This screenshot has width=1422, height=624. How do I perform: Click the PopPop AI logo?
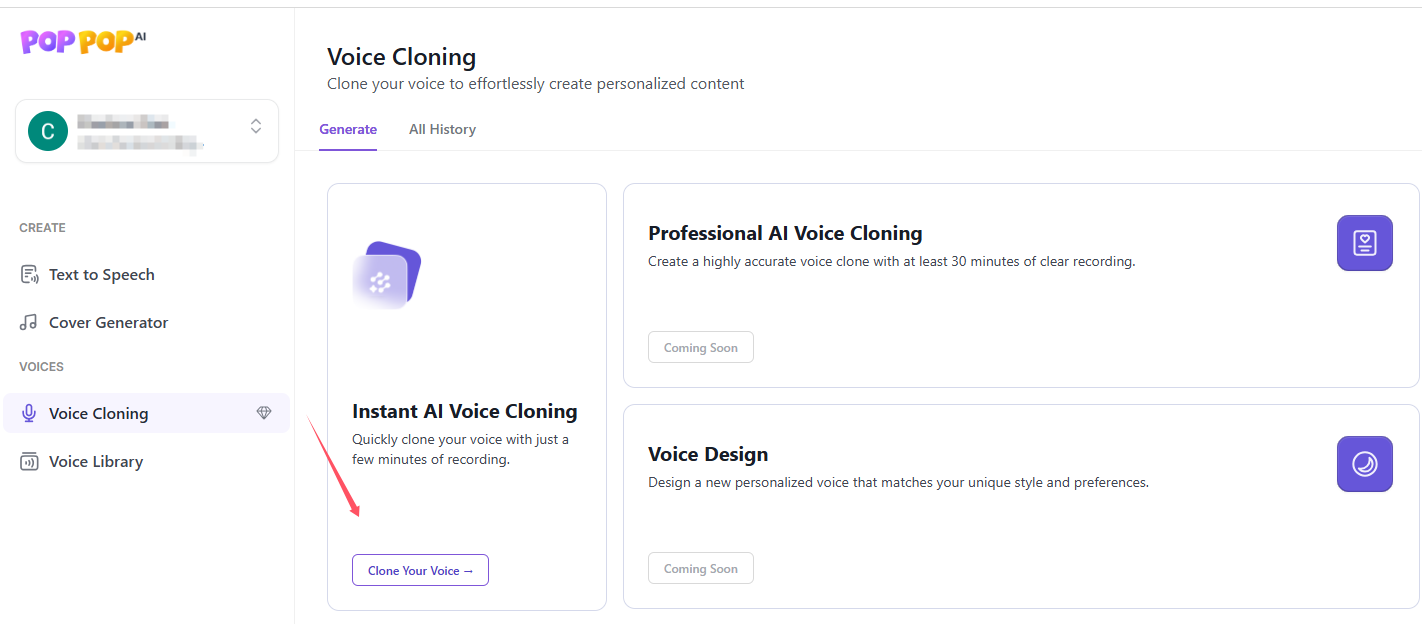pos(83,41)
